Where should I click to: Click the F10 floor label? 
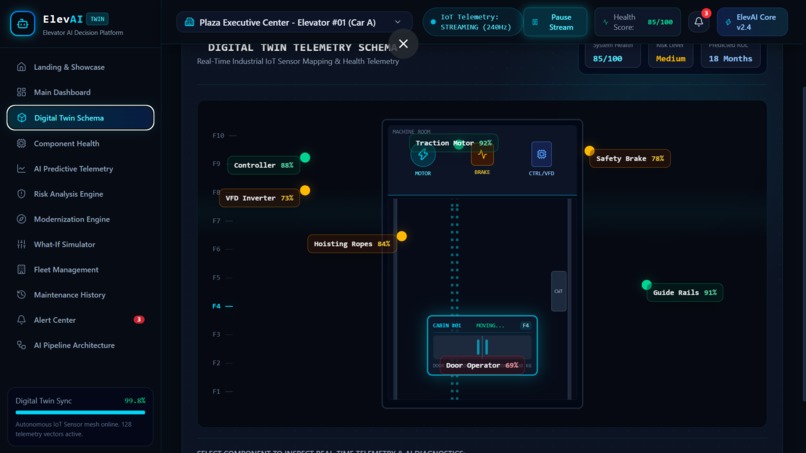[x=218, y=136]
